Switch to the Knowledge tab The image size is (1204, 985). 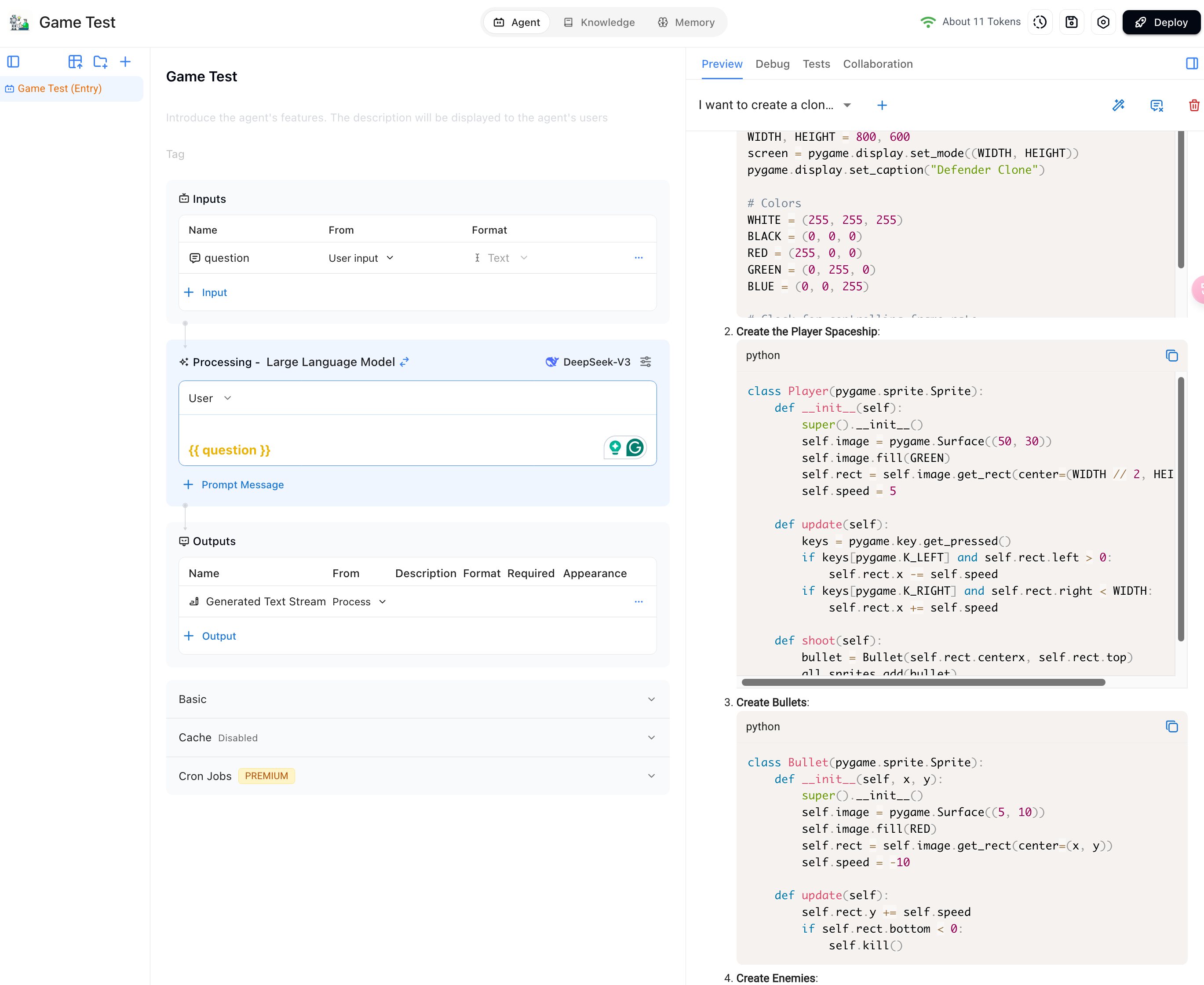coord(599,22)
